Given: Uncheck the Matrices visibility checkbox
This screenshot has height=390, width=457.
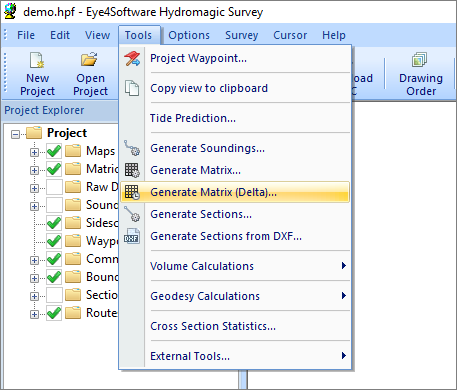Looking at the screenshot, I should click(54, 169).
